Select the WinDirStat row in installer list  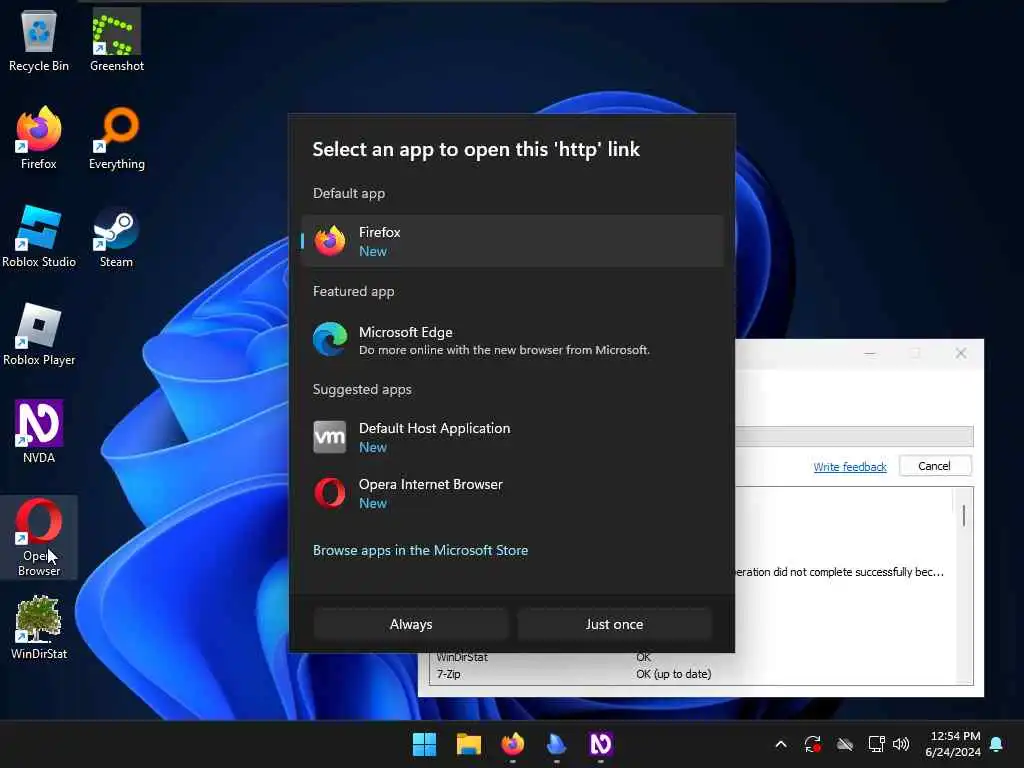click(x=692, y=657)
